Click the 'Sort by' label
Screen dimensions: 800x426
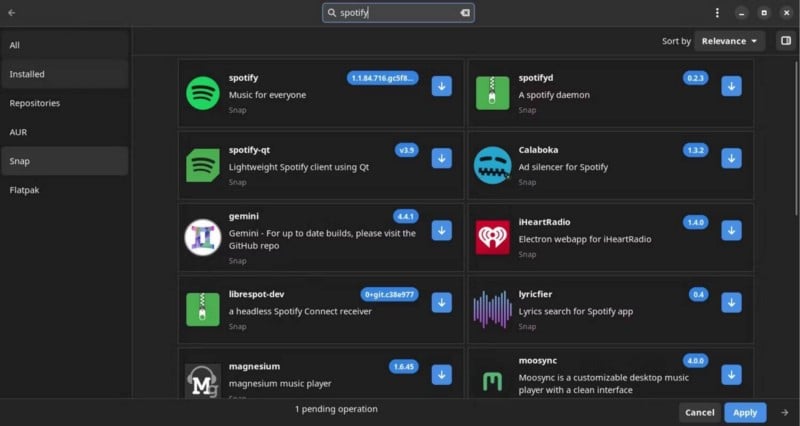[x=676, y=41]
